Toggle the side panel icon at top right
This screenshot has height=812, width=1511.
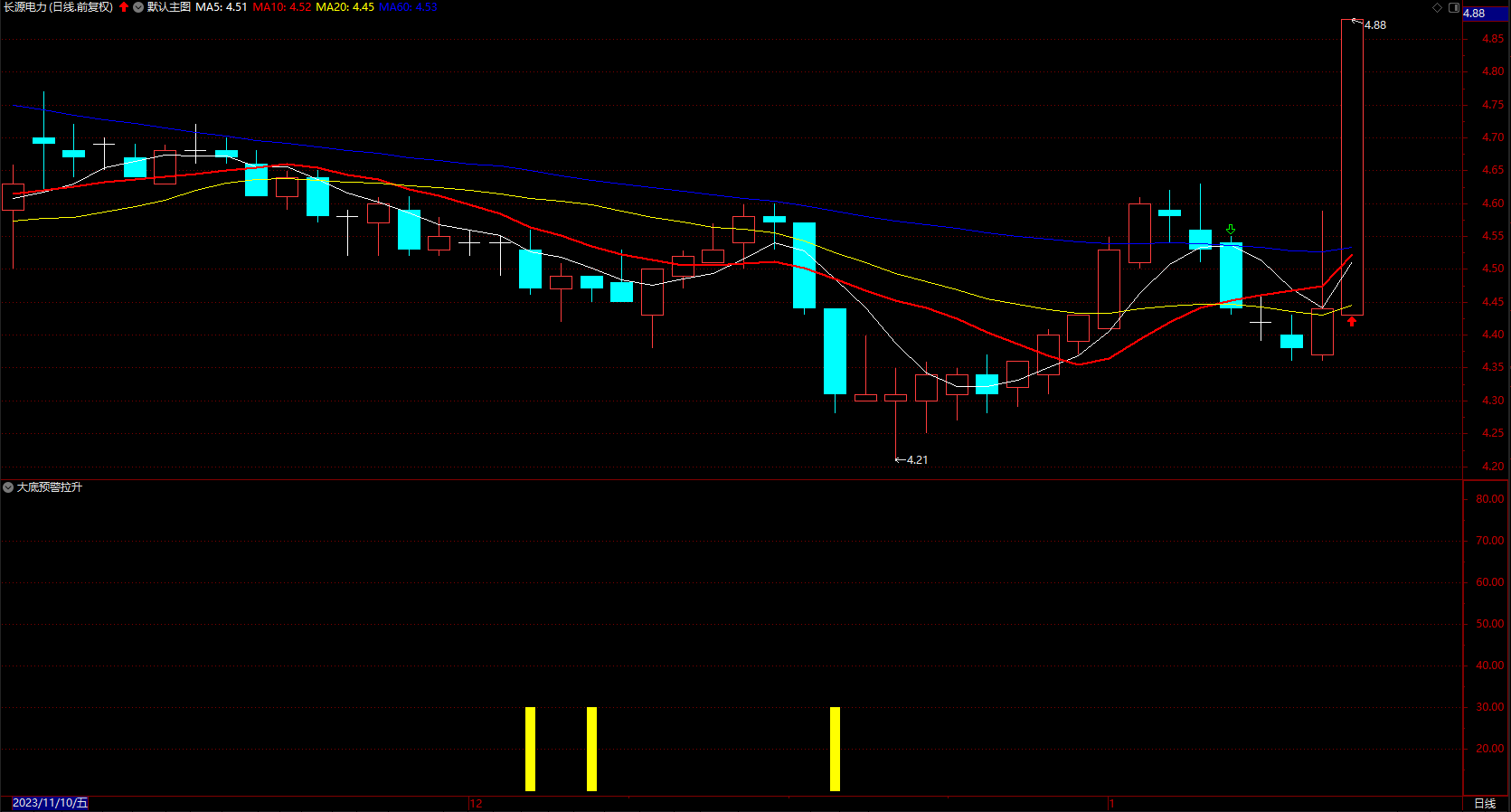click(1454, 7)
